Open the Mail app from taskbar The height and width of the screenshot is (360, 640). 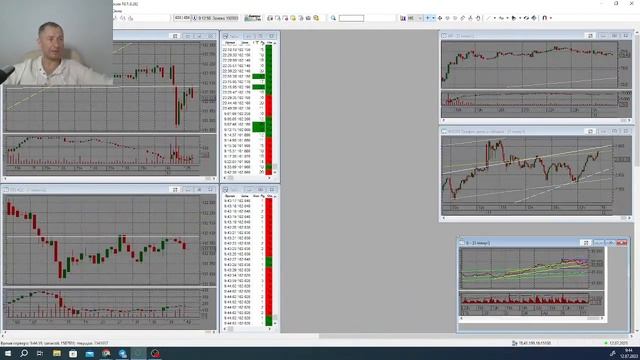point(90,353)
